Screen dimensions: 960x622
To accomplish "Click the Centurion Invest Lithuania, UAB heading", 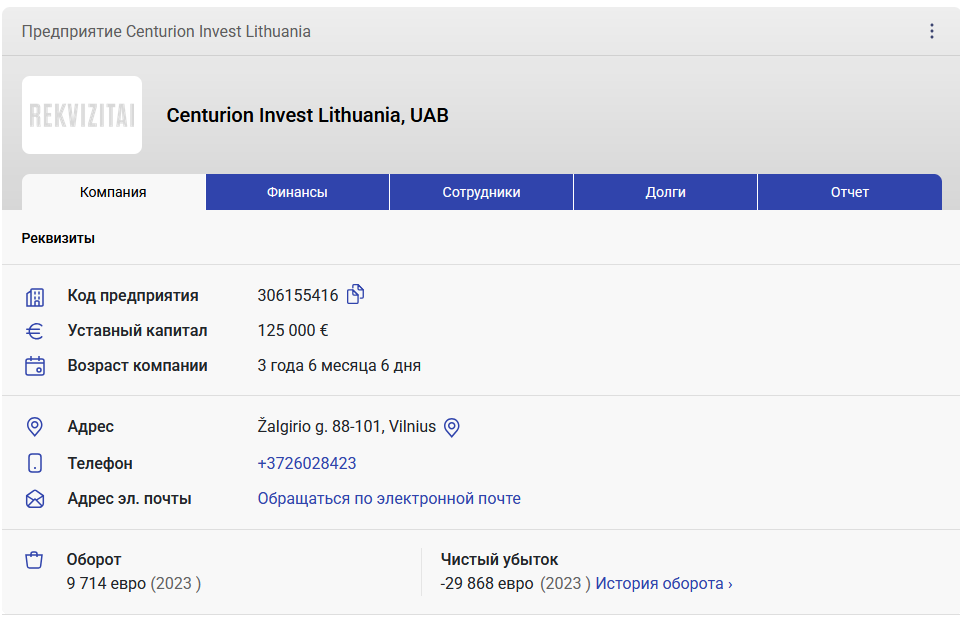I will tap(307, 115).
